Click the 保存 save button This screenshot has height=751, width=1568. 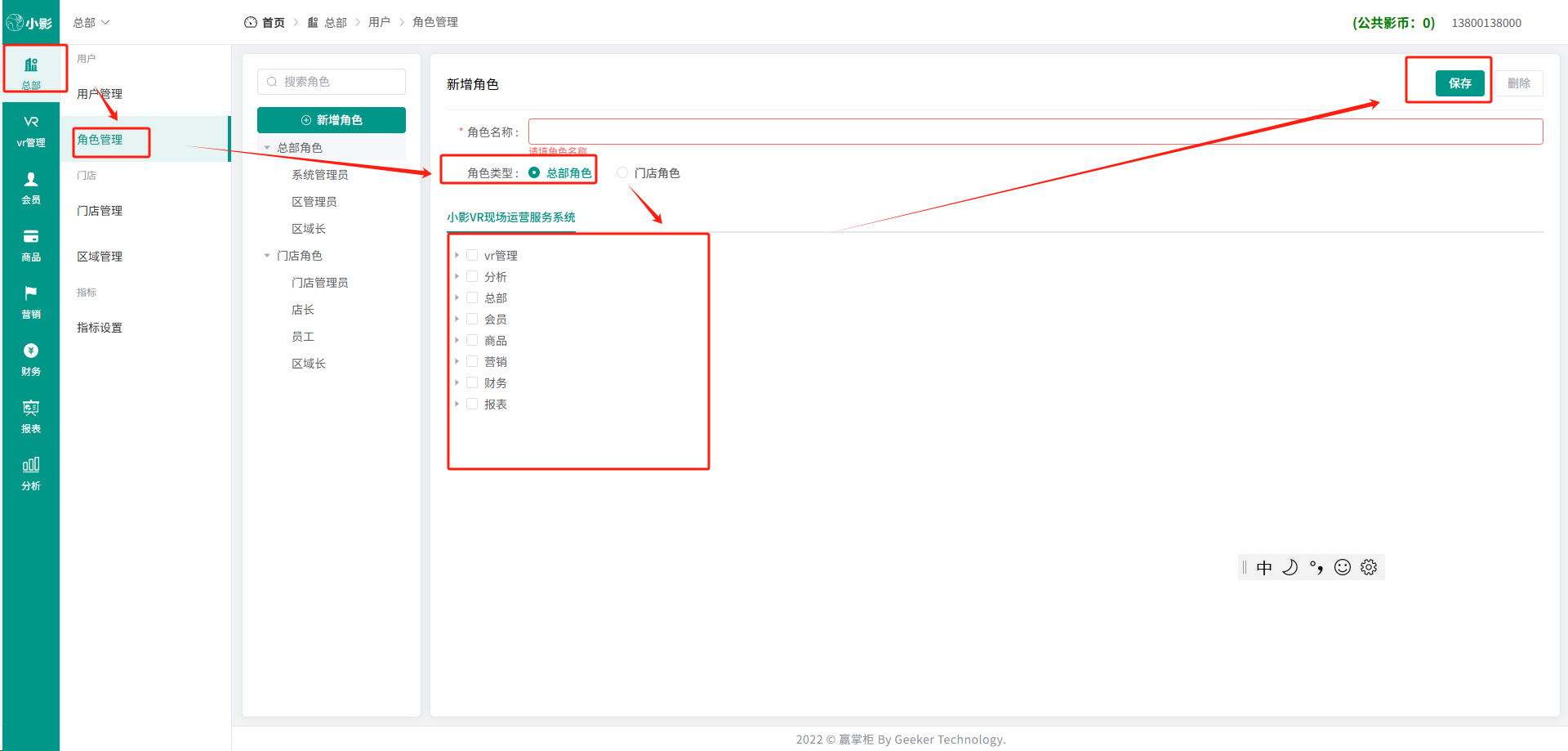[x=1460, y=83]
